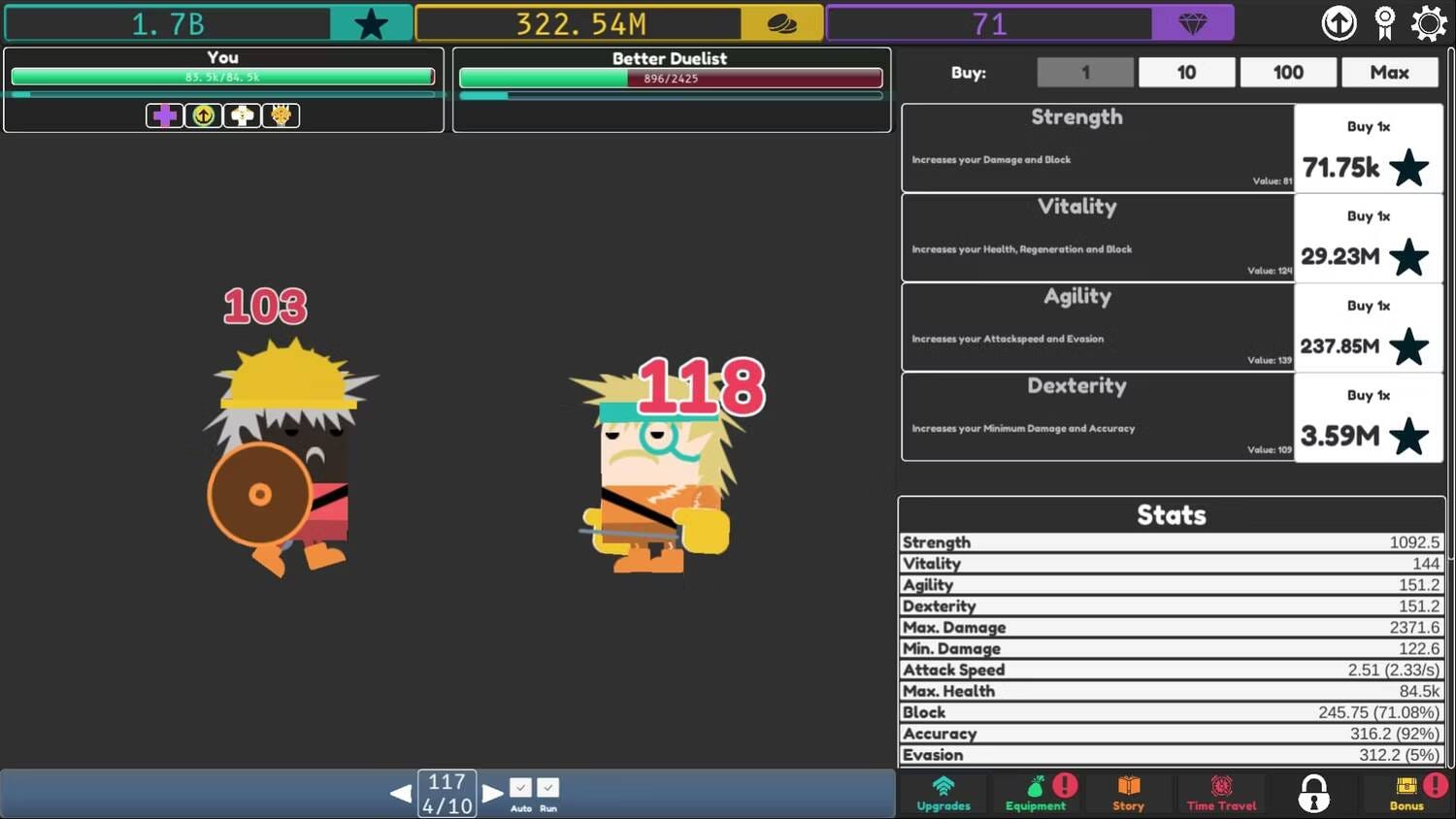Click the star currency icon at top
The image size is (1456, 819).
click(371, 23)
